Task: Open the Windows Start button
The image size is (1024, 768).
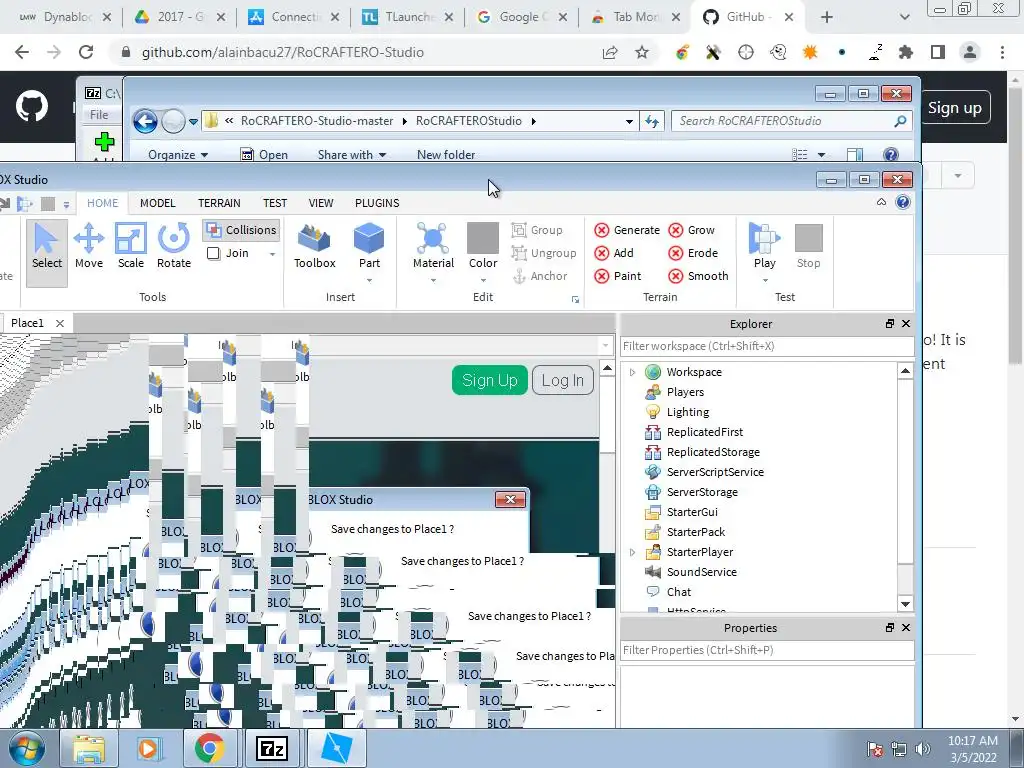Action: (x=25, y=748)
